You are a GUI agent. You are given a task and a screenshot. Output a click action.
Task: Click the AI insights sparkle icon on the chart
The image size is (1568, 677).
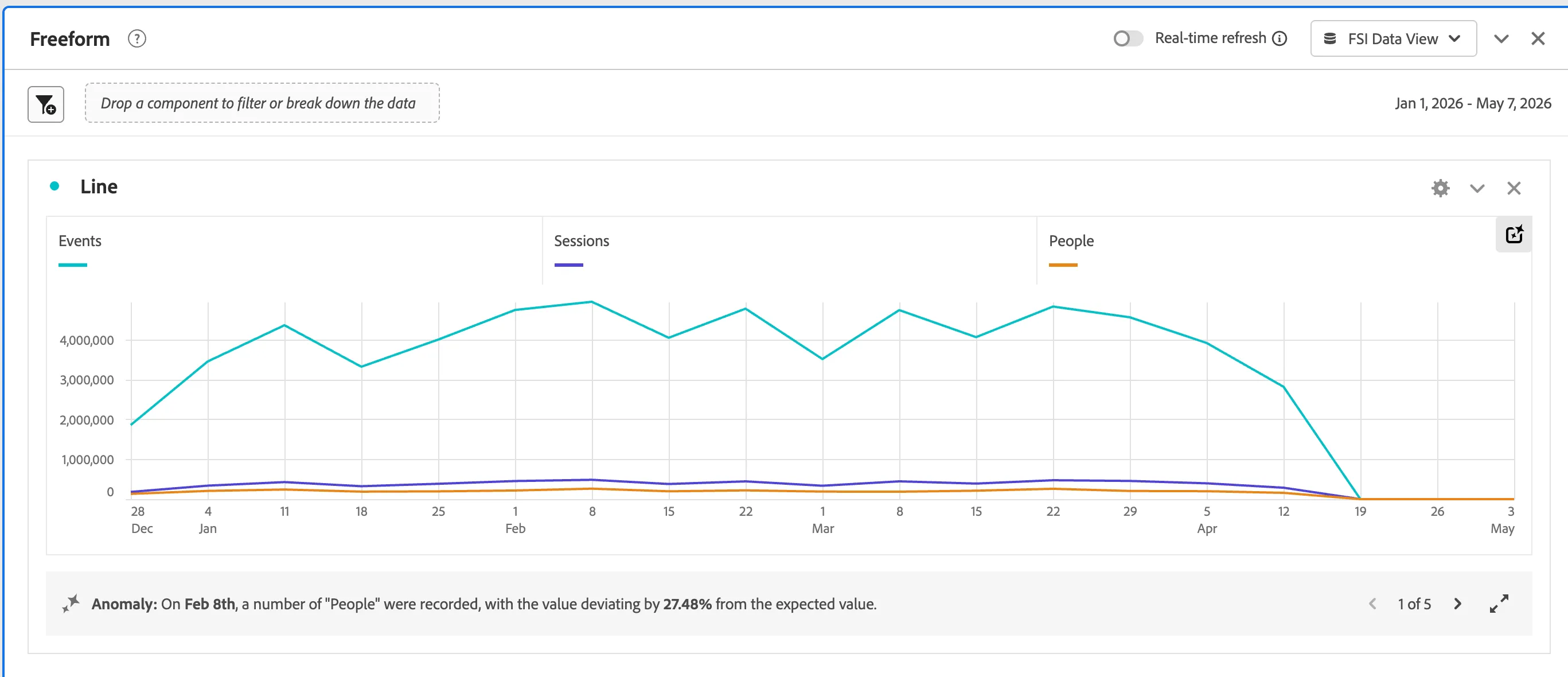pyautogui.click(x=1514, y=235)
